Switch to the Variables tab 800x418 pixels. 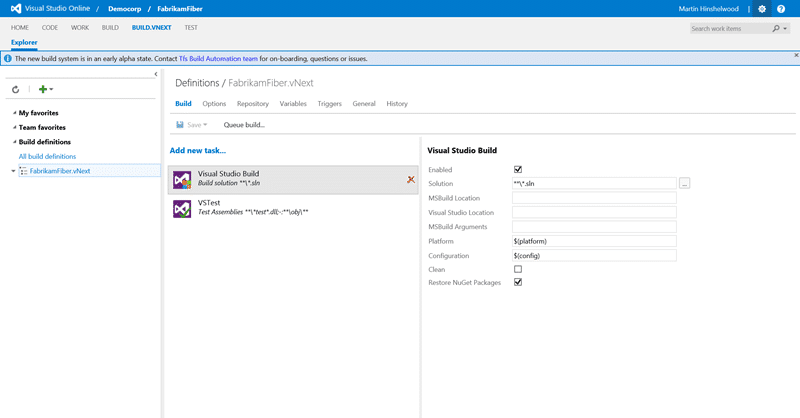293,104
